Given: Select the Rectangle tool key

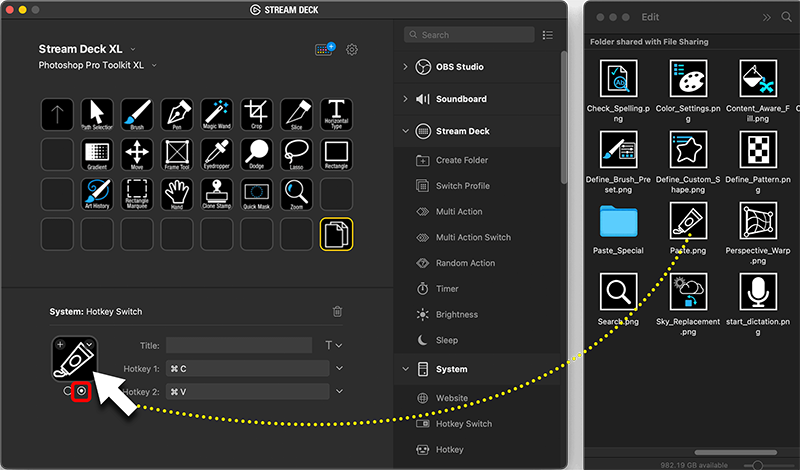Looking at the screenshot, I should click(336, 154).
